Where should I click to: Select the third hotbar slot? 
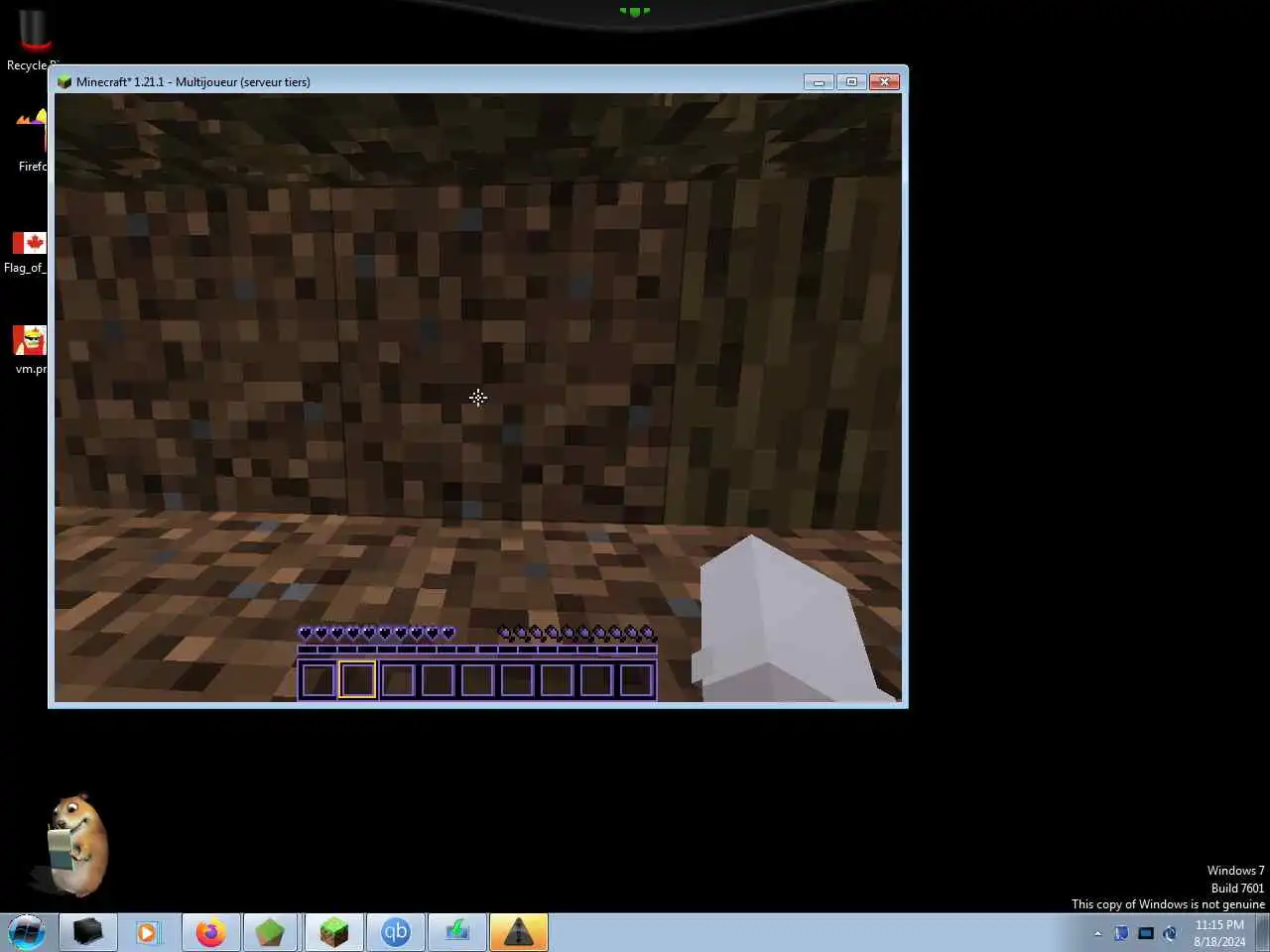pos(398,680)
